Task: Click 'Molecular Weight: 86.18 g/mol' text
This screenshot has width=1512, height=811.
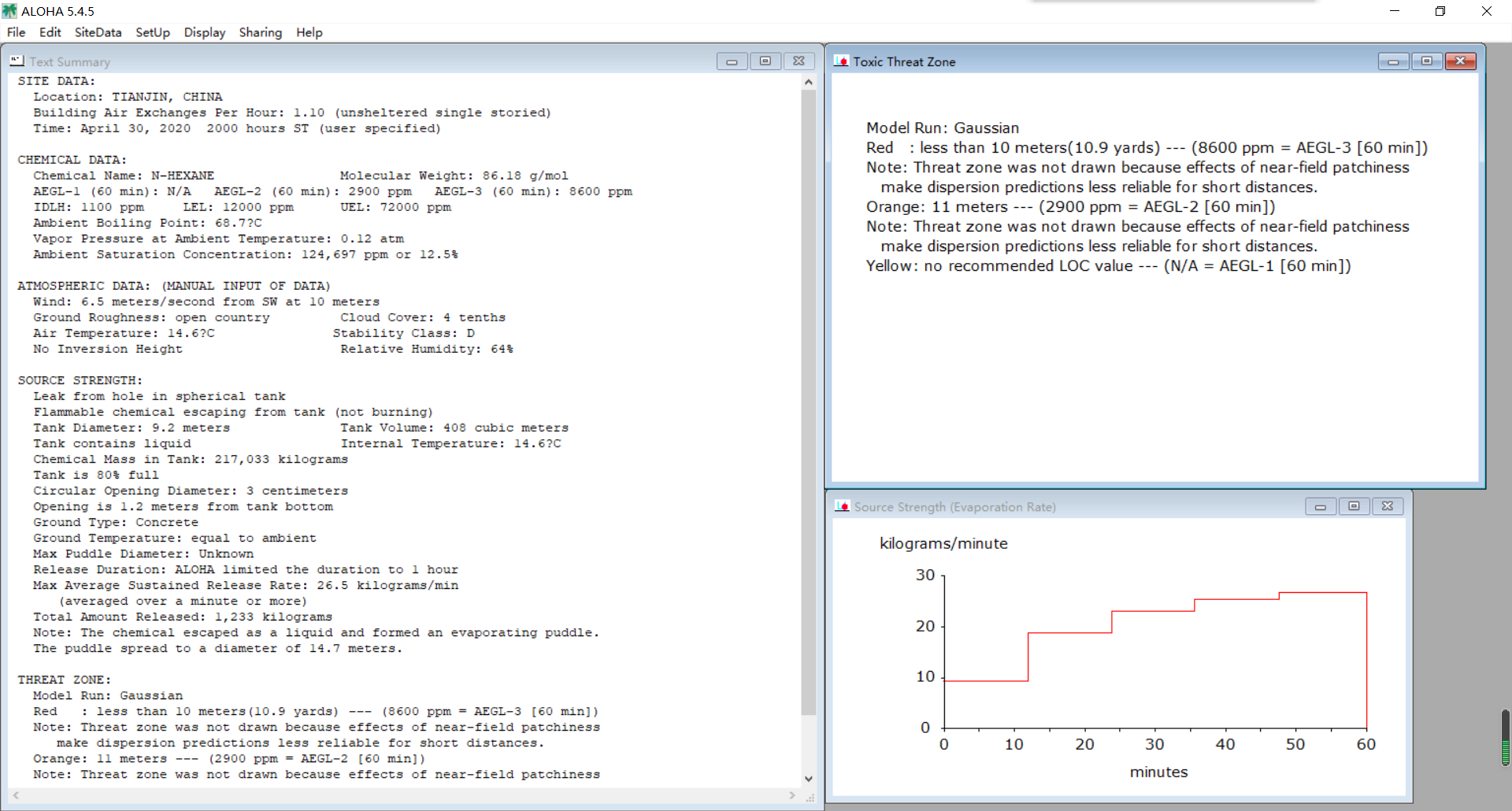Action: 454,176
